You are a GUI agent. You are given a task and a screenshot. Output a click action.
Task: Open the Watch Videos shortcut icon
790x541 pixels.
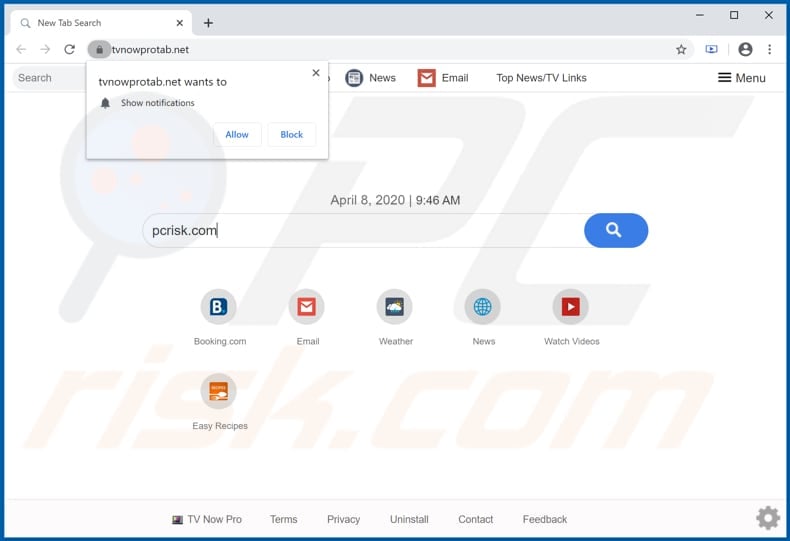click(x=570, y=306)
